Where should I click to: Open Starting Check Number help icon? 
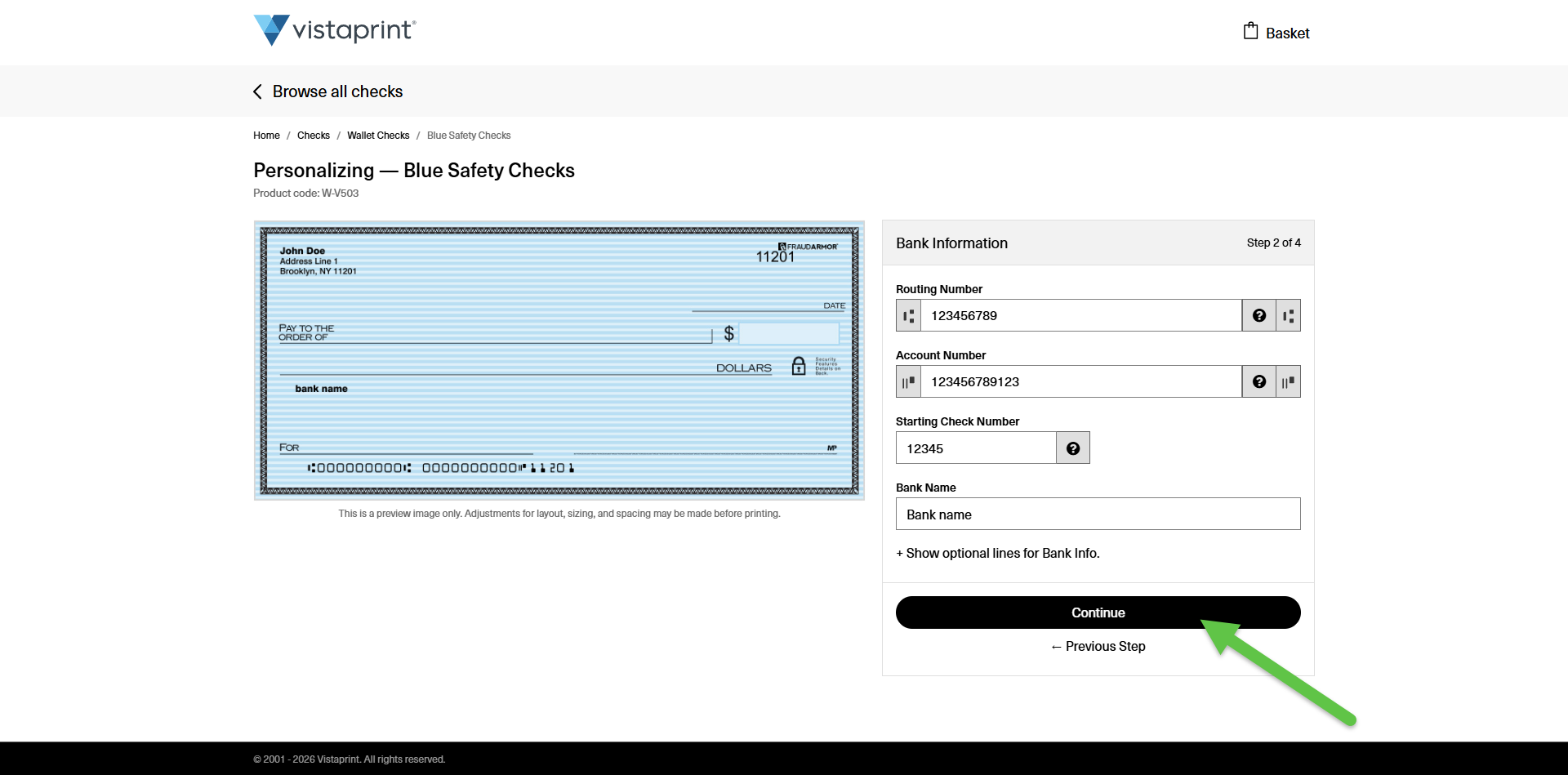point(1073,448)
